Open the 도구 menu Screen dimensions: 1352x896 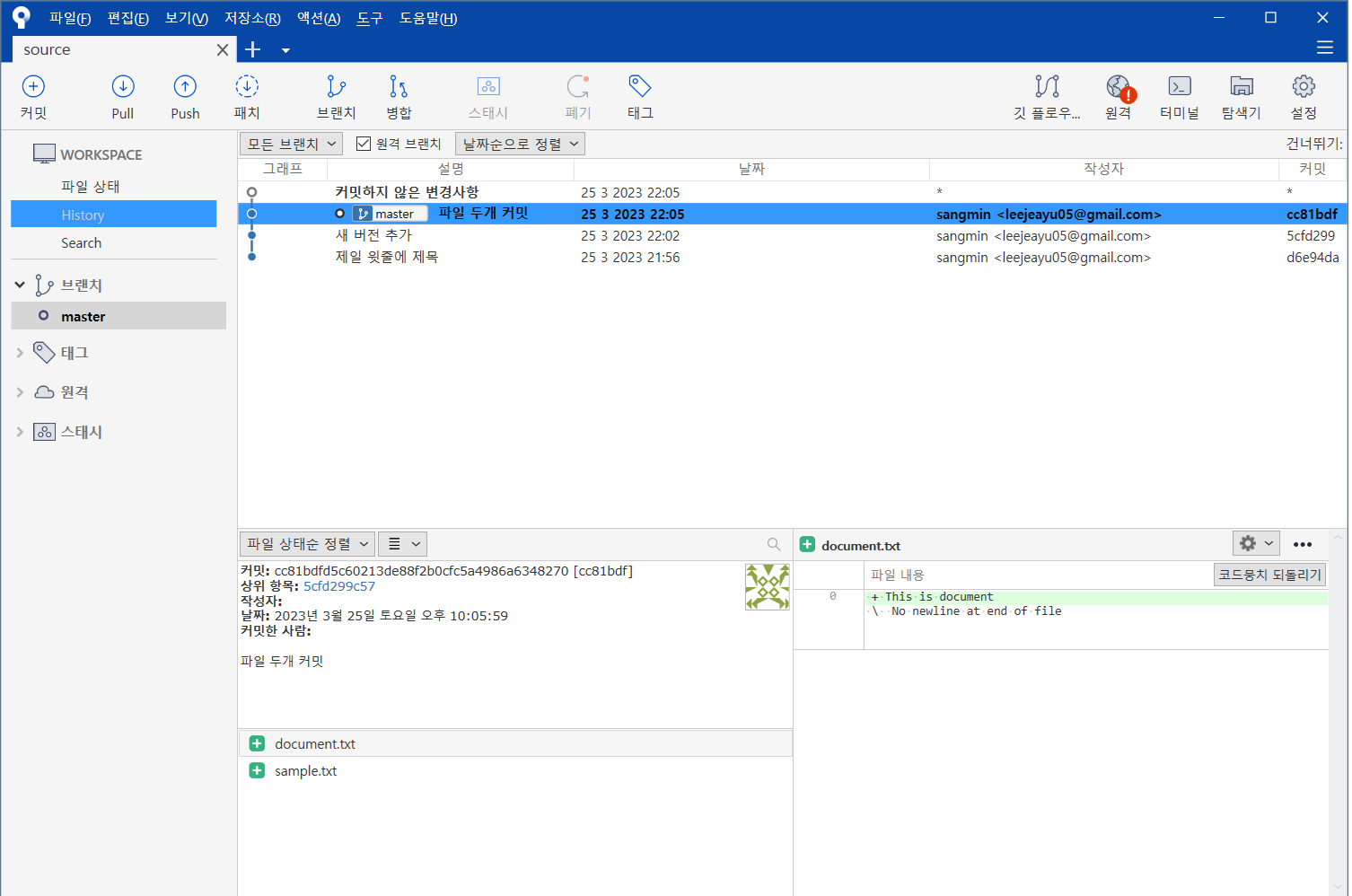point(370,18)
